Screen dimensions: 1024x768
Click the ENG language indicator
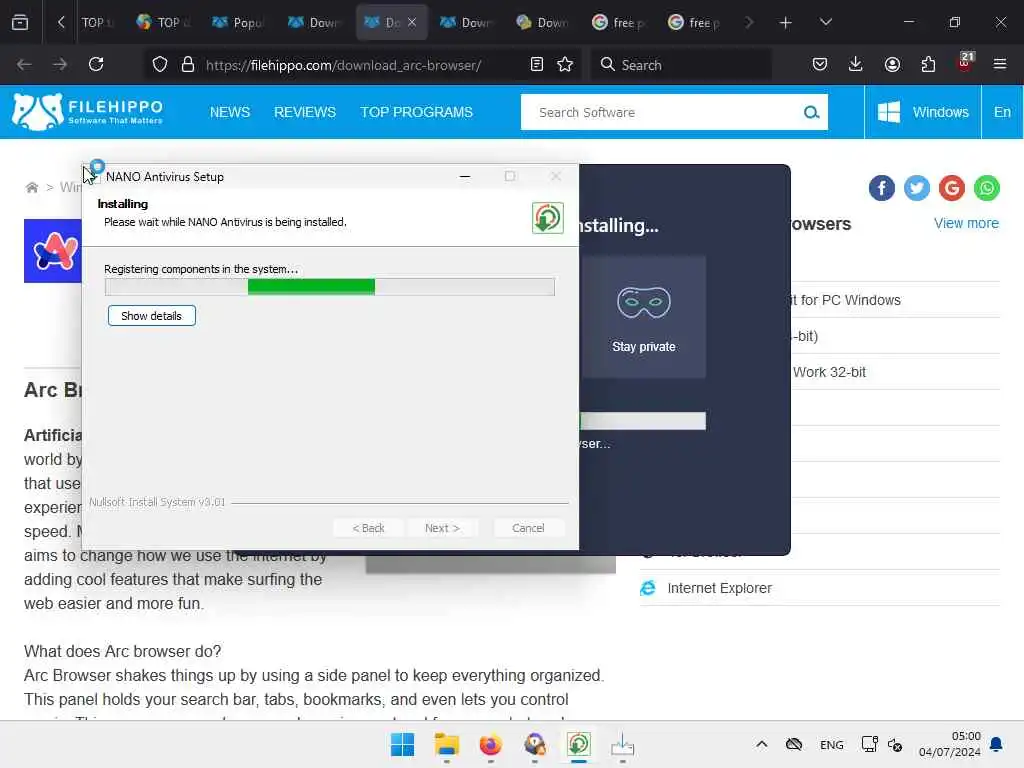pyautogui.click(x=831, y=744)
